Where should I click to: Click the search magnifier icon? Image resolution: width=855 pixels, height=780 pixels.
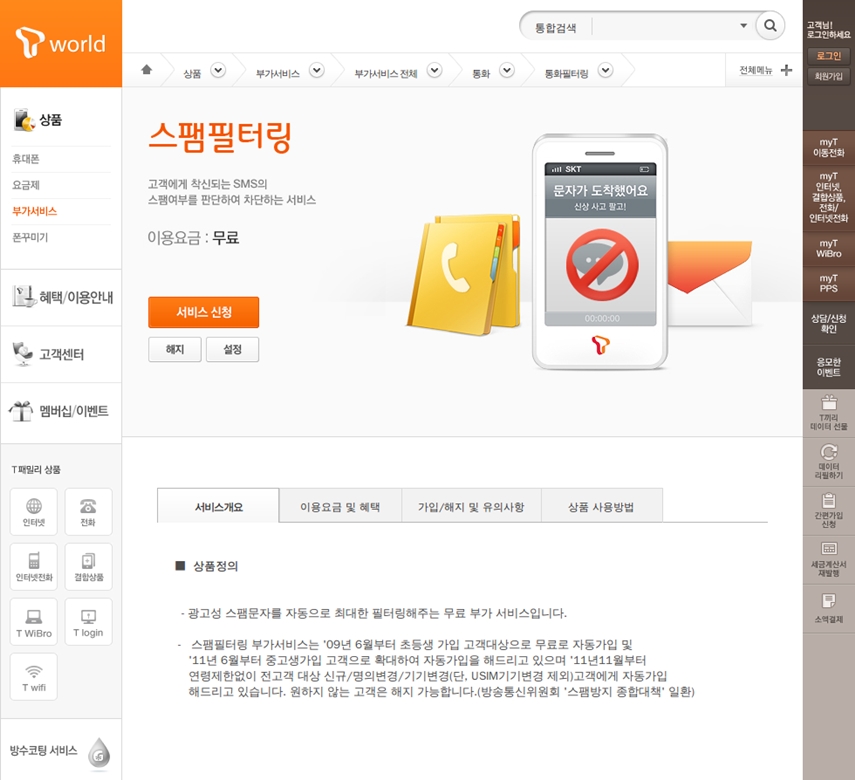coord(770,26)
